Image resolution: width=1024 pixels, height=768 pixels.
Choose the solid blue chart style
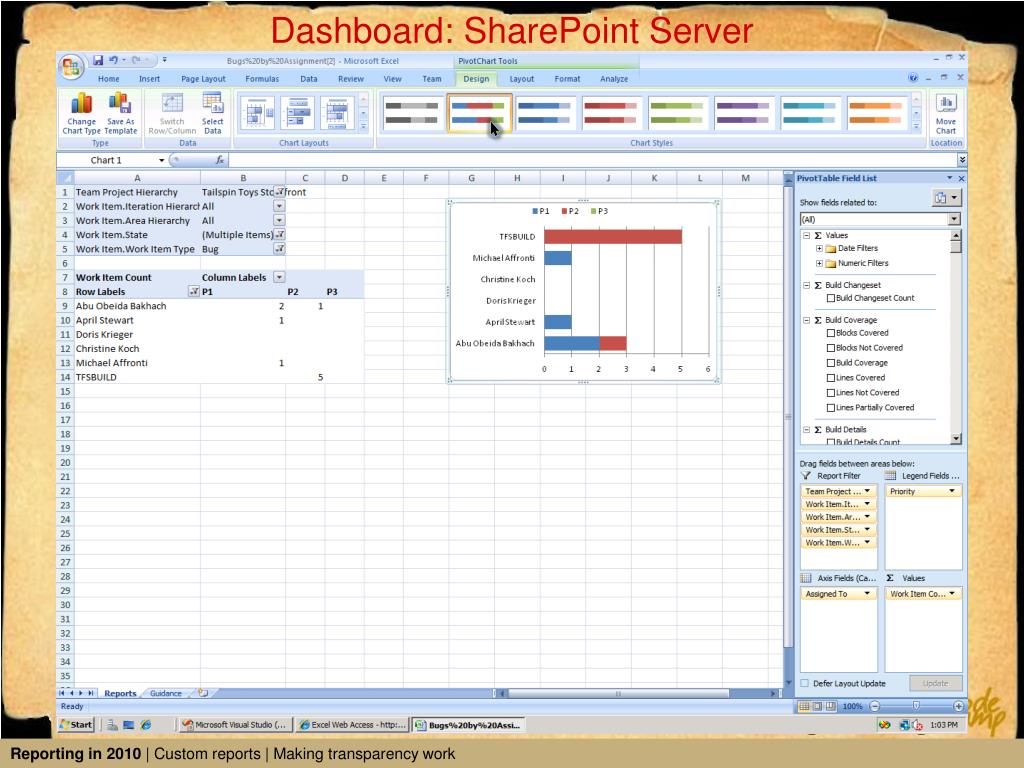545,112
